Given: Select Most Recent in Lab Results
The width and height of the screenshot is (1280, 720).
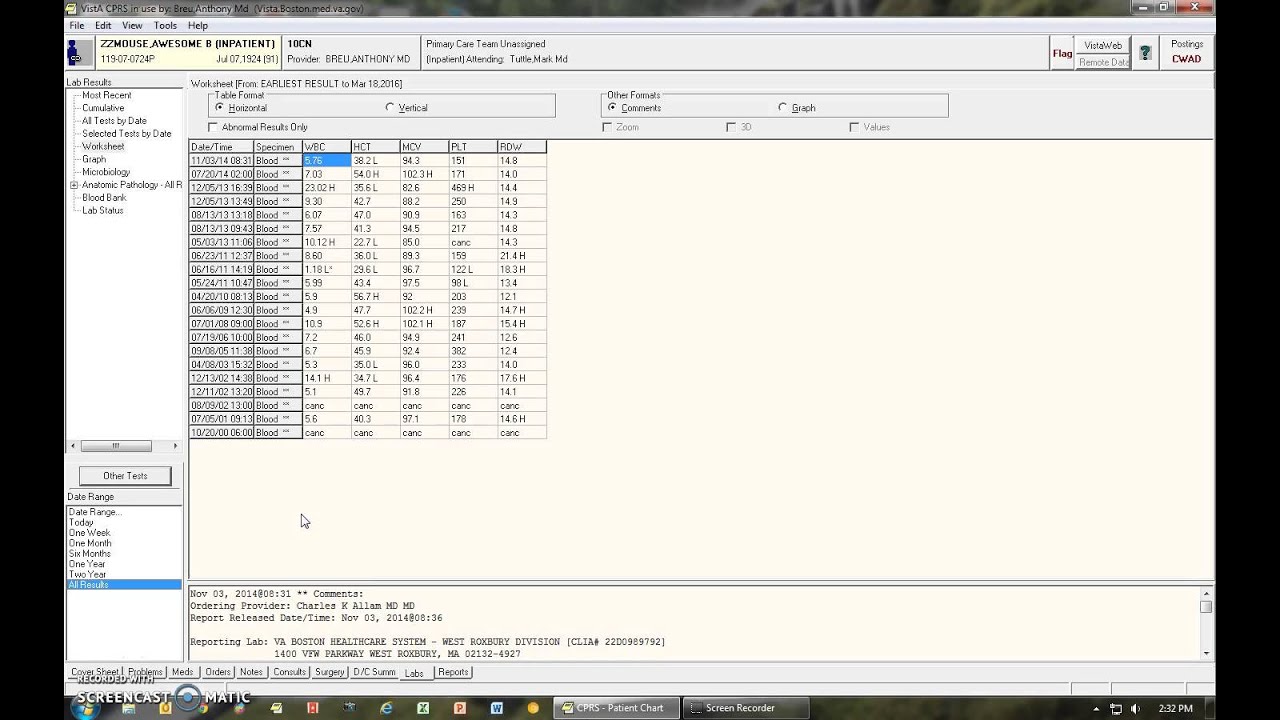Looking at the screenshot, I should 107,95.
